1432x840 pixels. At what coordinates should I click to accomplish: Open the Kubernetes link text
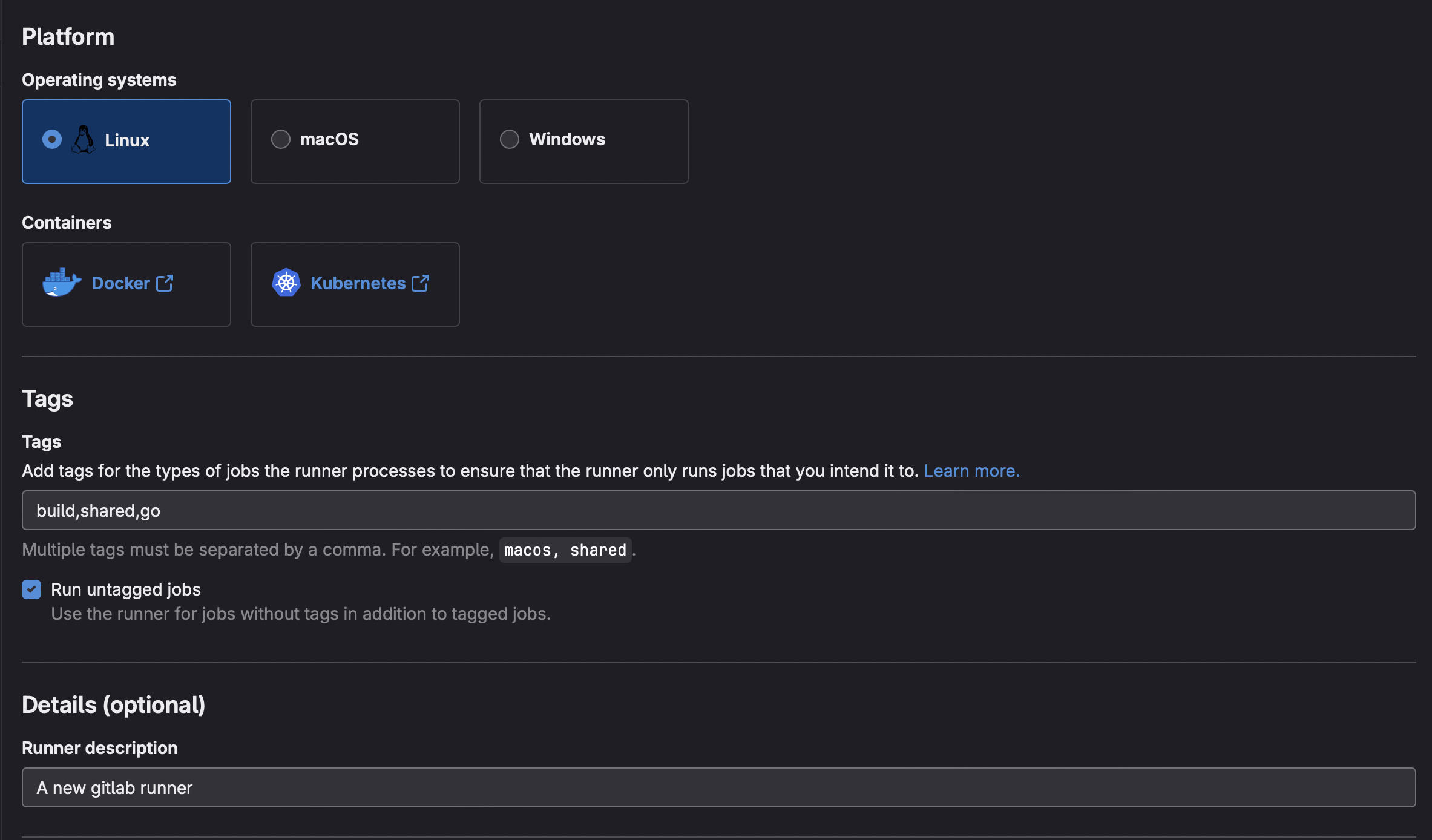(358, 283)
